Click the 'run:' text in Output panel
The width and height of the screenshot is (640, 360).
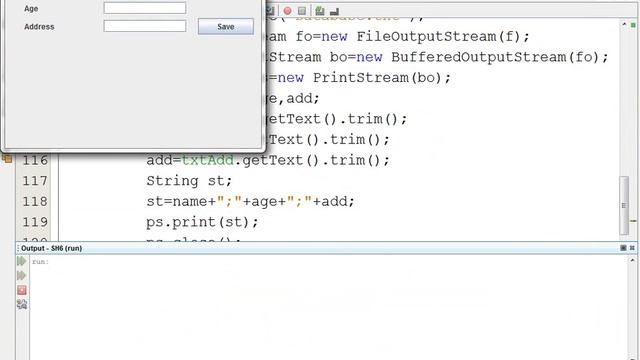coord(40,262)
